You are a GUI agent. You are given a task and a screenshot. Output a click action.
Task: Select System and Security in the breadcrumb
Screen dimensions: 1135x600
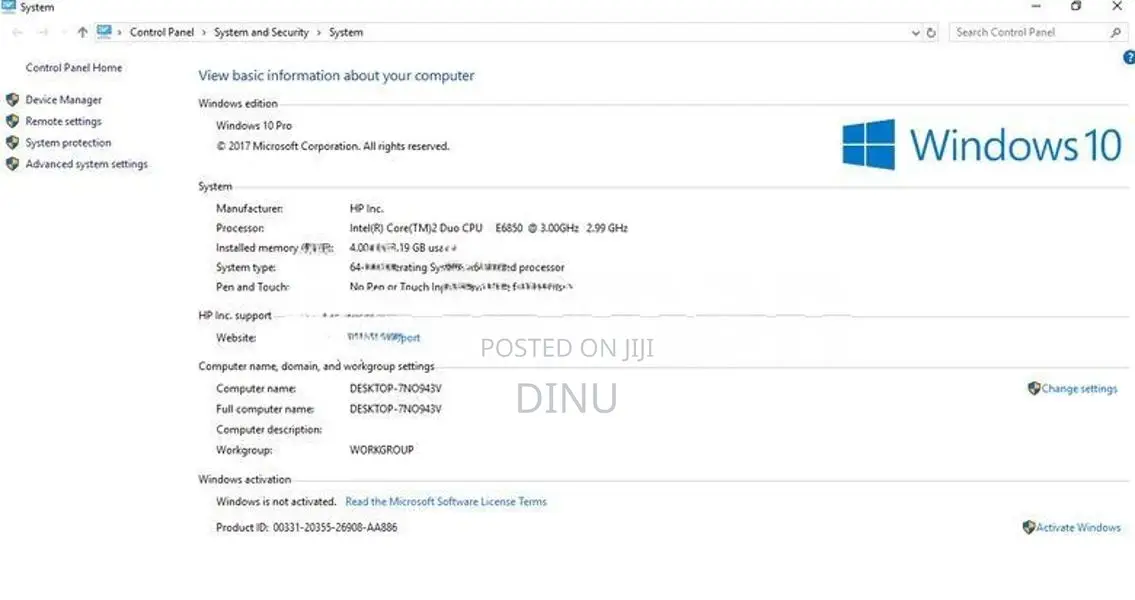pos(261,33)
